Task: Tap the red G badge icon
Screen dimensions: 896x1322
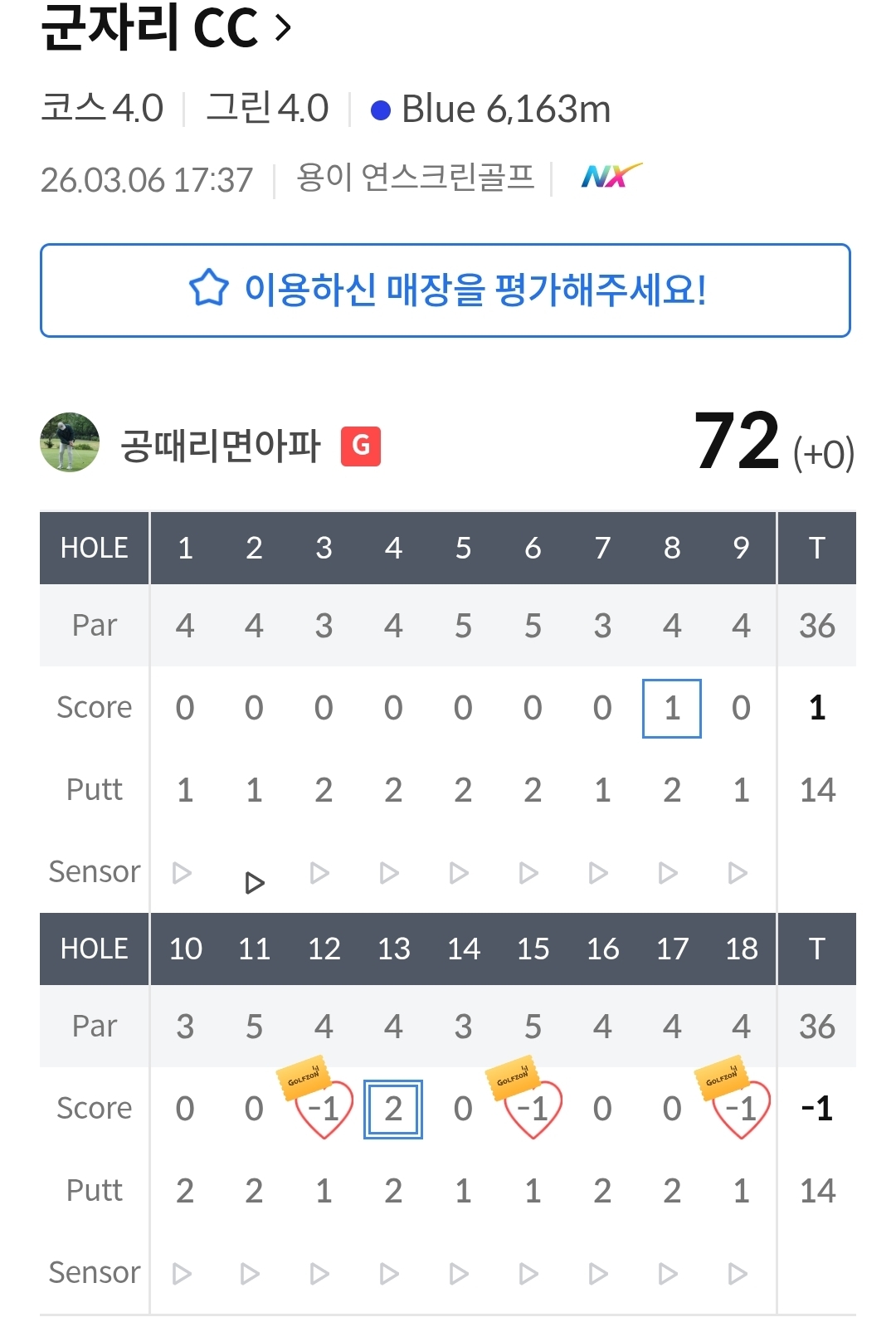Action: (361, 446)
